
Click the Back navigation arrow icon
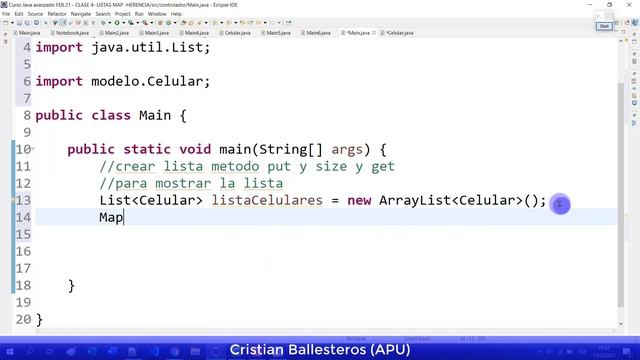pyautogui.click(x=258, y=23)
